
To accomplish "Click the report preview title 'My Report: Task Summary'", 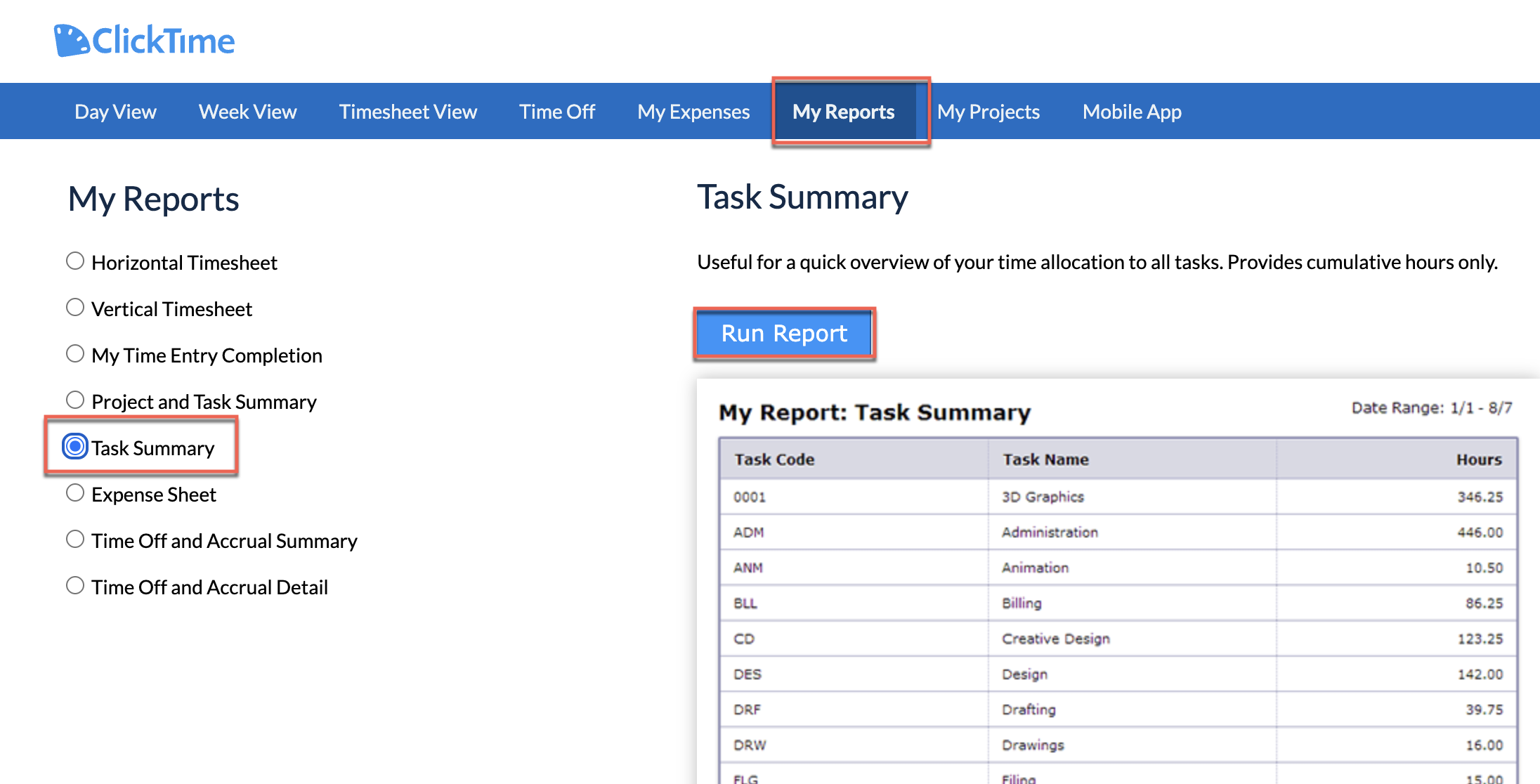I will click(875, 412).
